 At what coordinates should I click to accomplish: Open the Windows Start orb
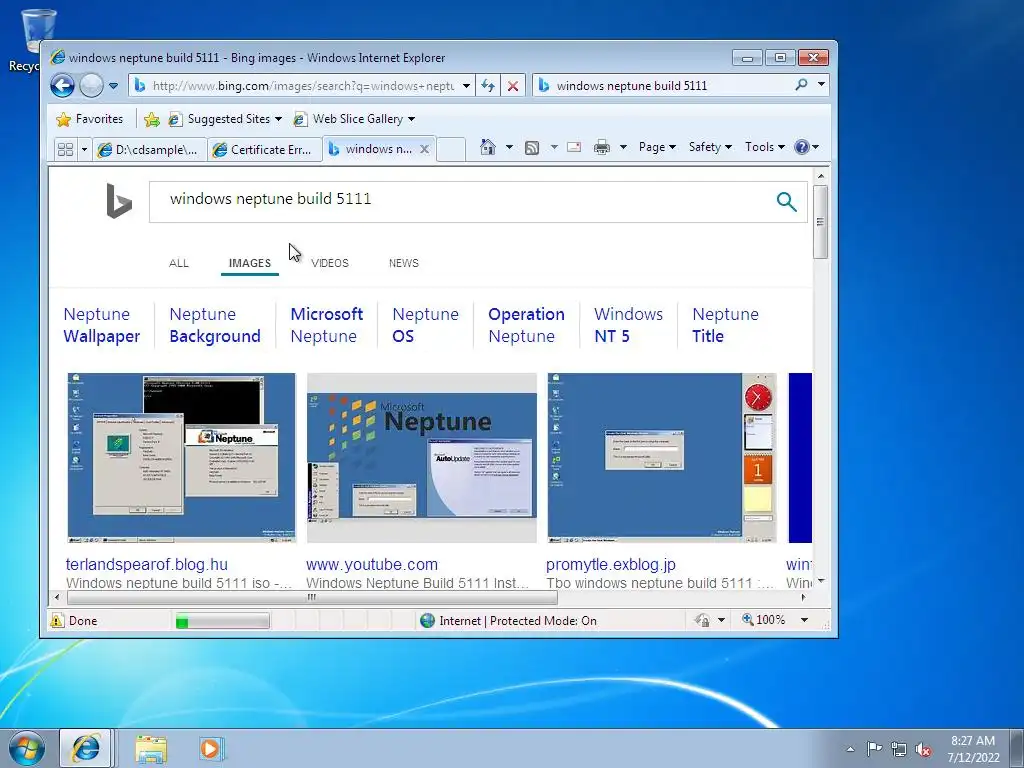[x=27, y=748]
